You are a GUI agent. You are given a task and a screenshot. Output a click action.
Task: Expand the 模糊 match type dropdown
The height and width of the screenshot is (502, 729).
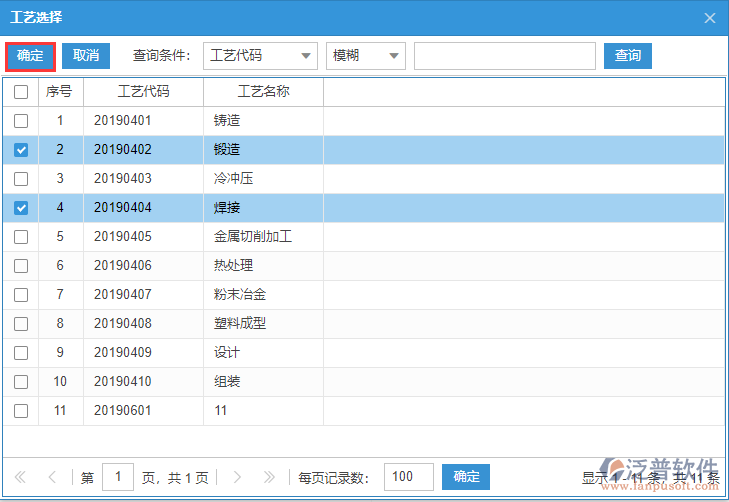pos(366,56)
